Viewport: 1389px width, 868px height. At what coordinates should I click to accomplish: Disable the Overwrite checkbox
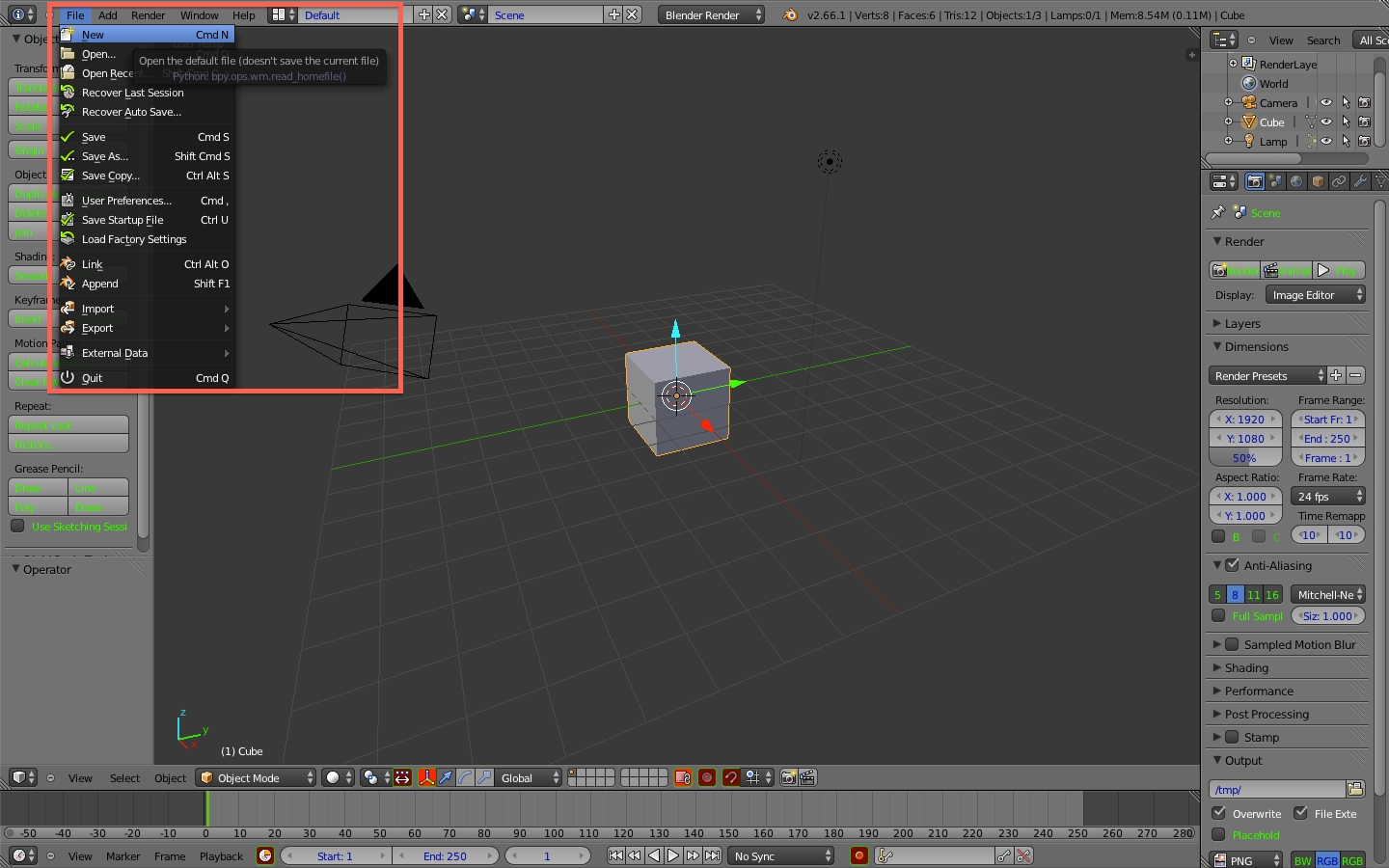coord(1219,813)
